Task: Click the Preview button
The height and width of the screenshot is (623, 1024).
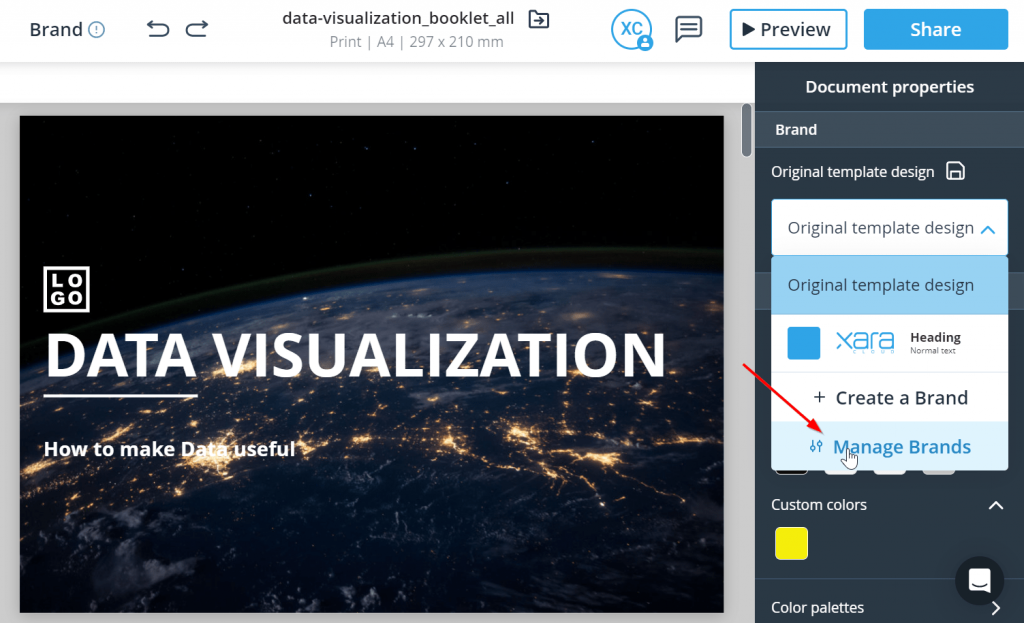Action: (788, 29)
